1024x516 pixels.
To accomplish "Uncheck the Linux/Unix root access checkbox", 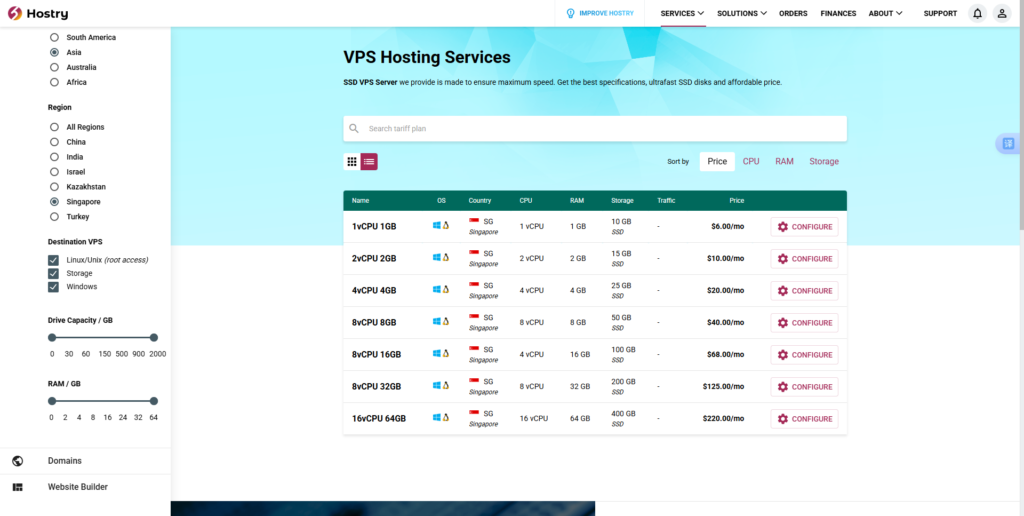I will click(x=54, y=260).
